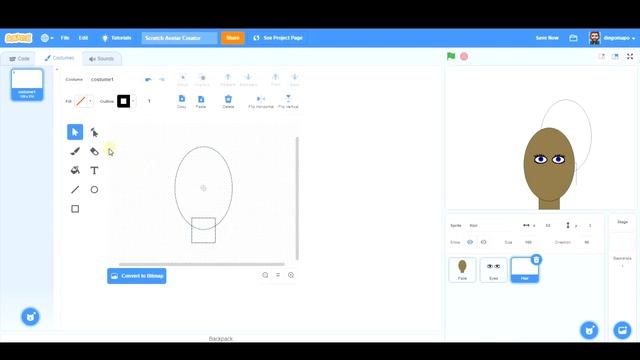Show the sprite with the eye icon
The width and height of the screenshot is (640, 360).
tap(470, 242)
